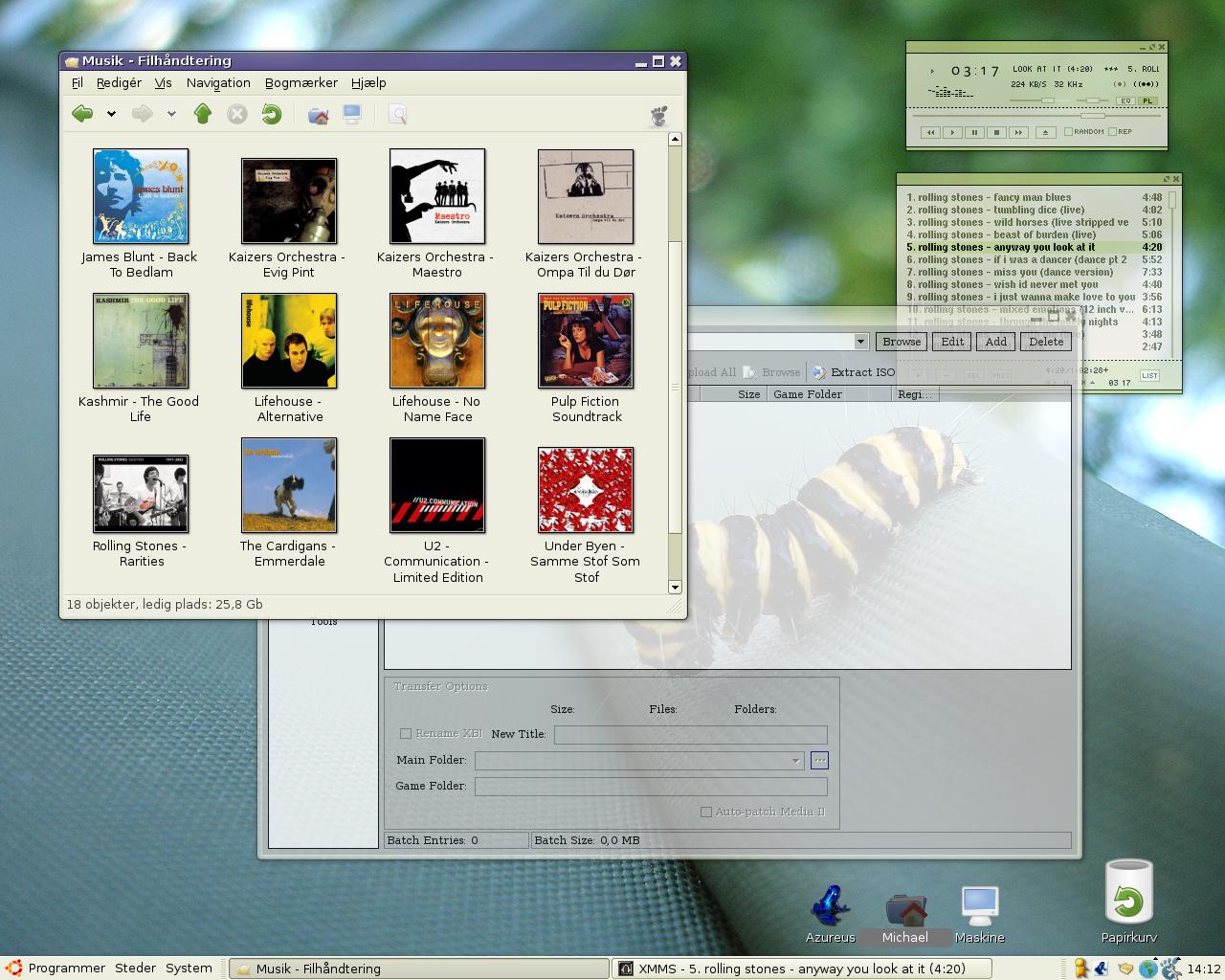Click the Edit button in background window
The image size is (1225, 980).
click(x=952, y=342)
